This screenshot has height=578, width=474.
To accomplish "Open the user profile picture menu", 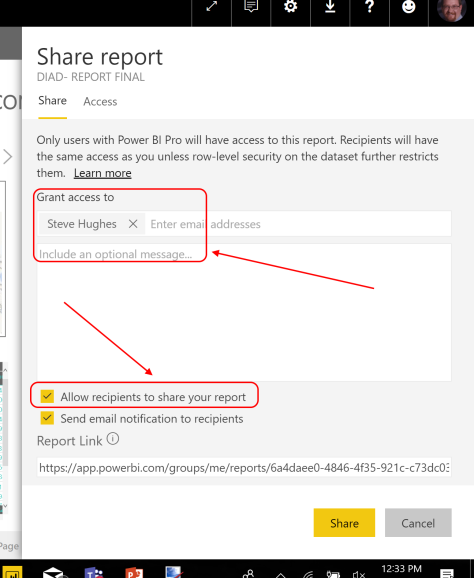I will (452, 9).
